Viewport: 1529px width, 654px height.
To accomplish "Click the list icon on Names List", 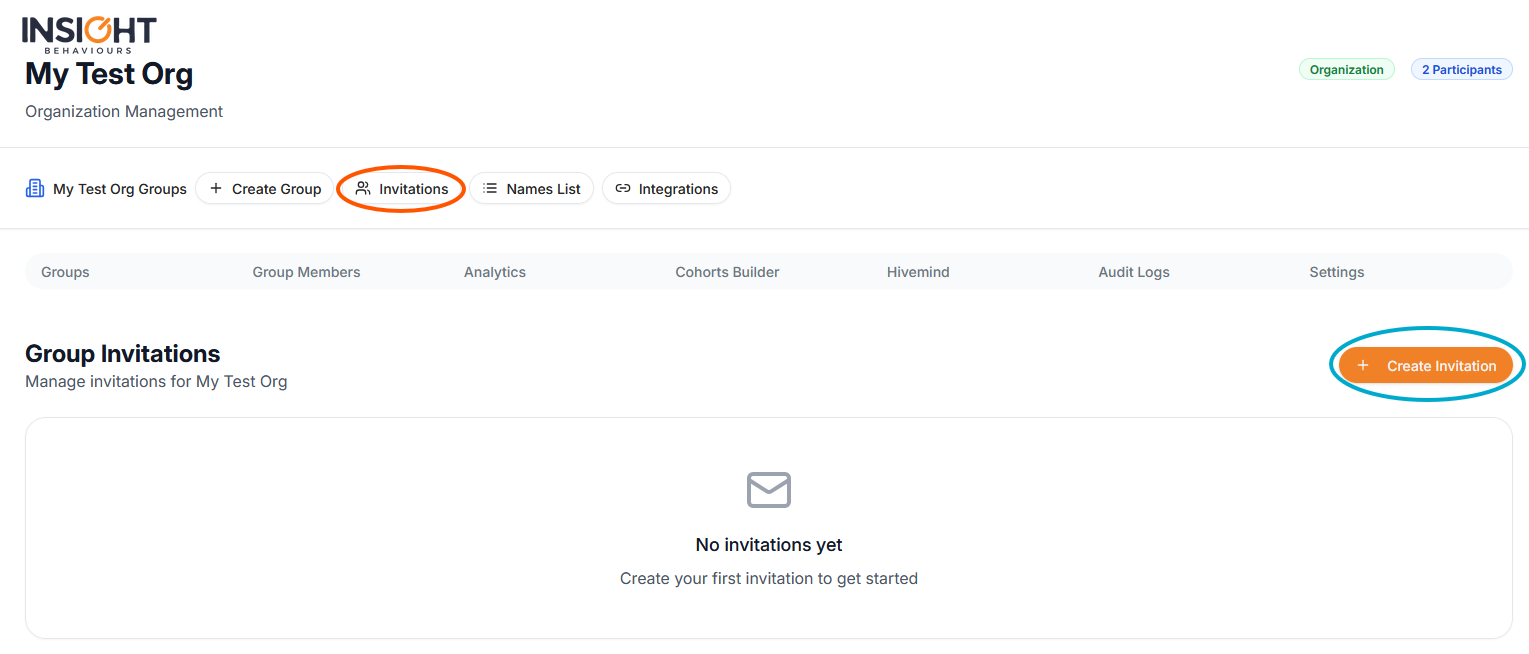I will pyautogui.click(x=490, y=189).
